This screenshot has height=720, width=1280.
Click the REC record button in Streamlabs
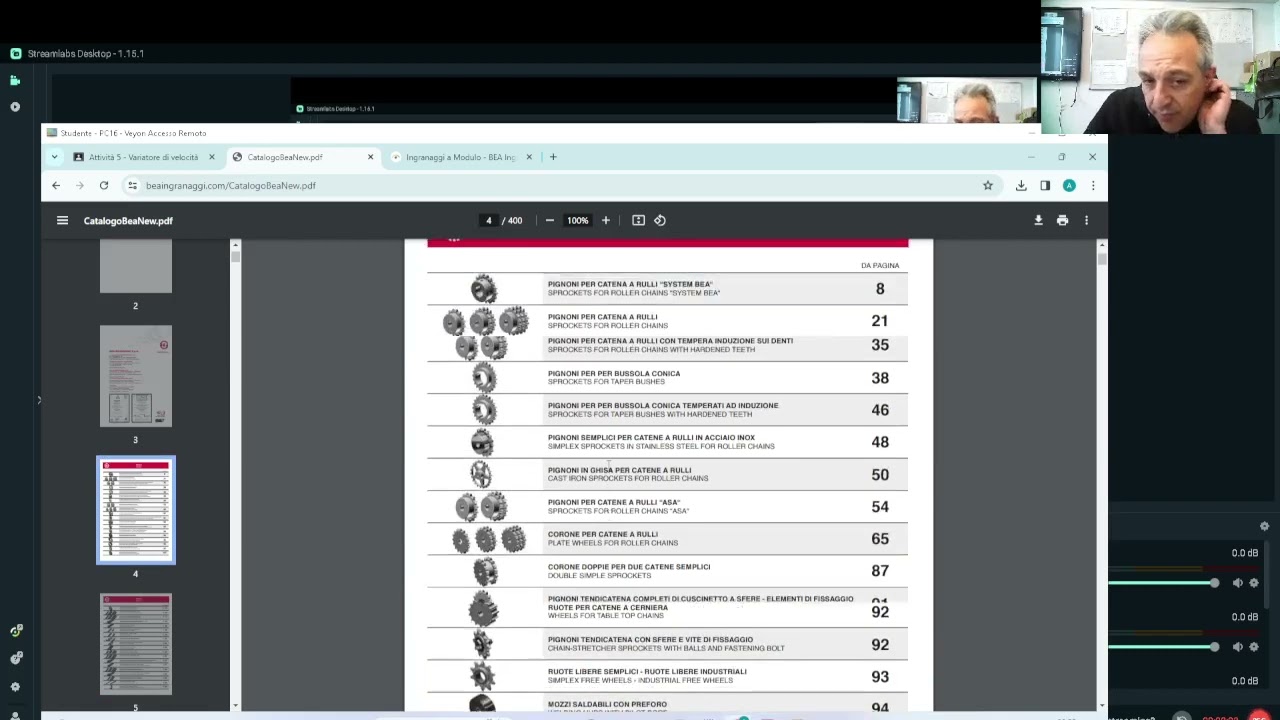tap(1260, 717)
